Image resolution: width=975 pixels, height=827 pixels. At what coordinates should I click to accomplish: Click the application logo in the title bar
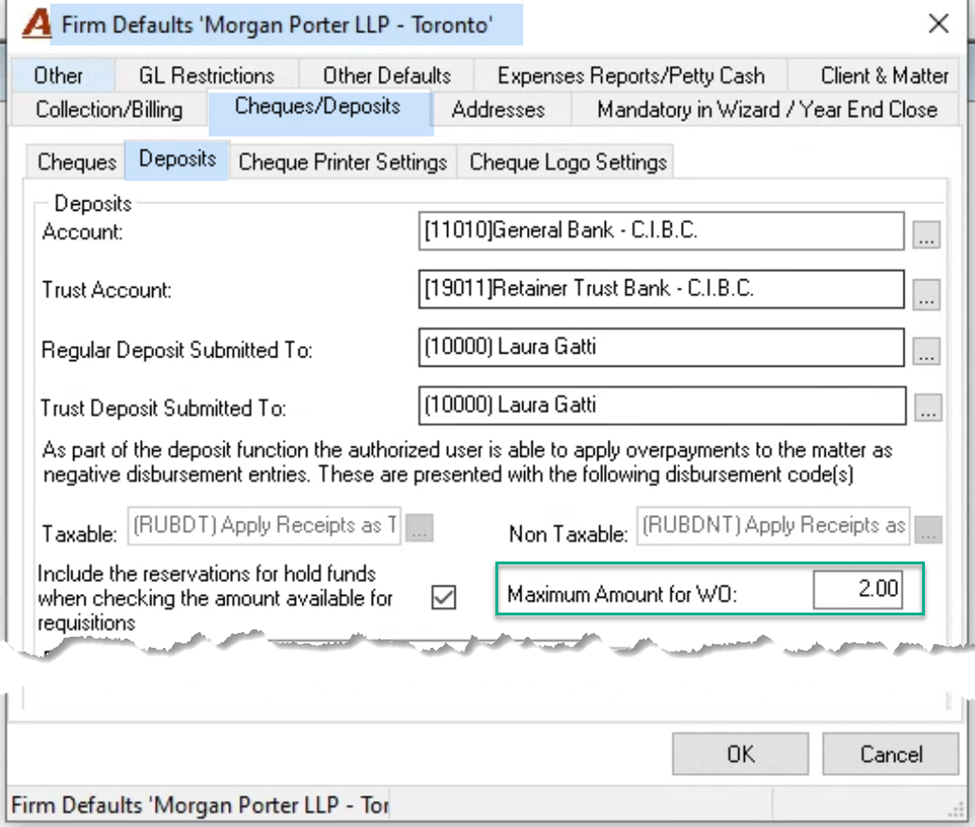click(x=37, y=25)
